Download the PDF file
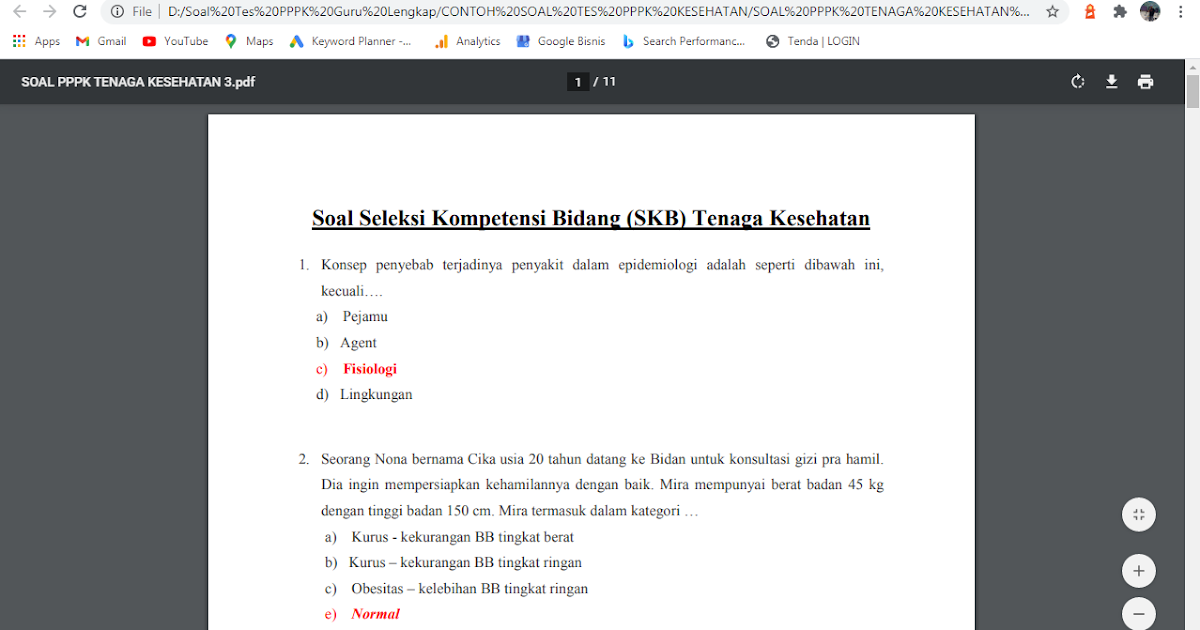1200x630 pixels. [1111, 82]
